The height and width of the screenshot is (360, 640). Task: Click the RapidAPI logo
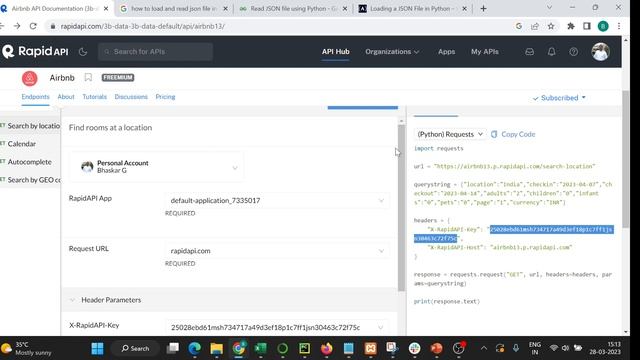tap(35, 51)
